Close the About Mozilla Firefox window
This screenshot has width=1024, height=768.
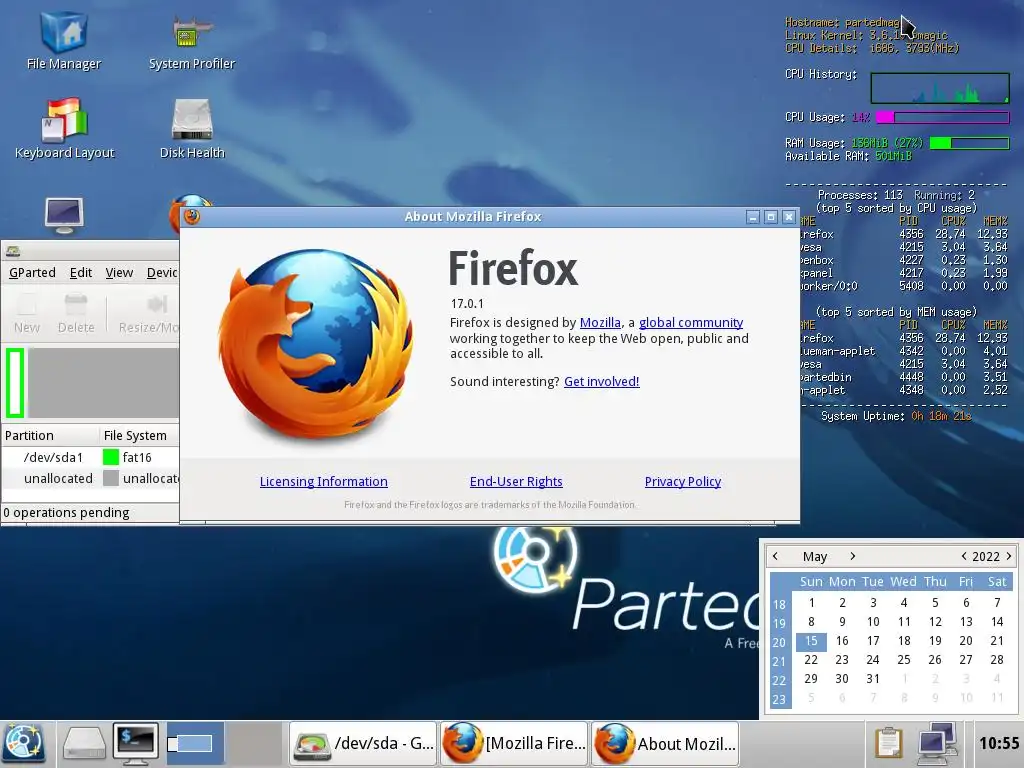tap(789, 217)
